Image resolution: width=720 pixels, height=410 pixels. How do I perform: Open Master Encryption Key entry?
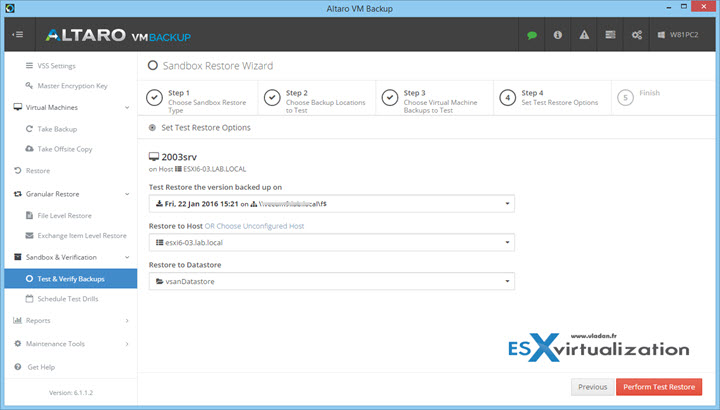coord(73,86)
